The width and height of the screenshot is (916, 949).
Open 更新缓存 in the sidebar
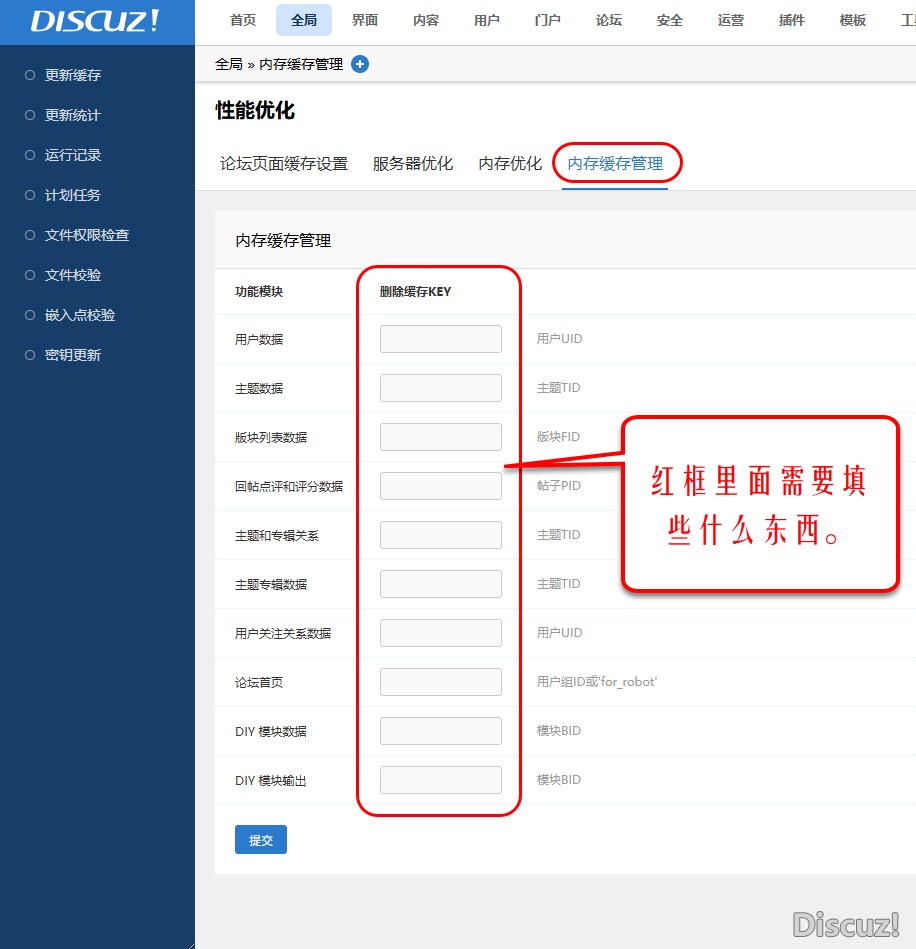tap(72, 75)
